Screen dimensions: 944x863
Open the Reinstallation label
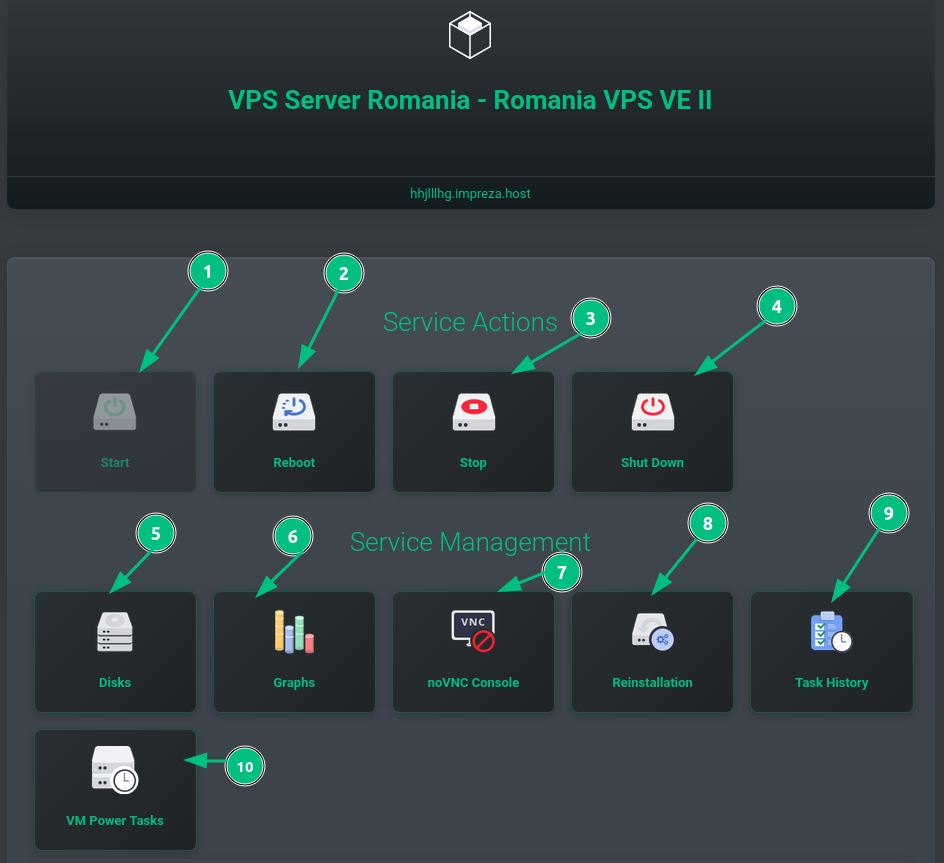[653, 682]
